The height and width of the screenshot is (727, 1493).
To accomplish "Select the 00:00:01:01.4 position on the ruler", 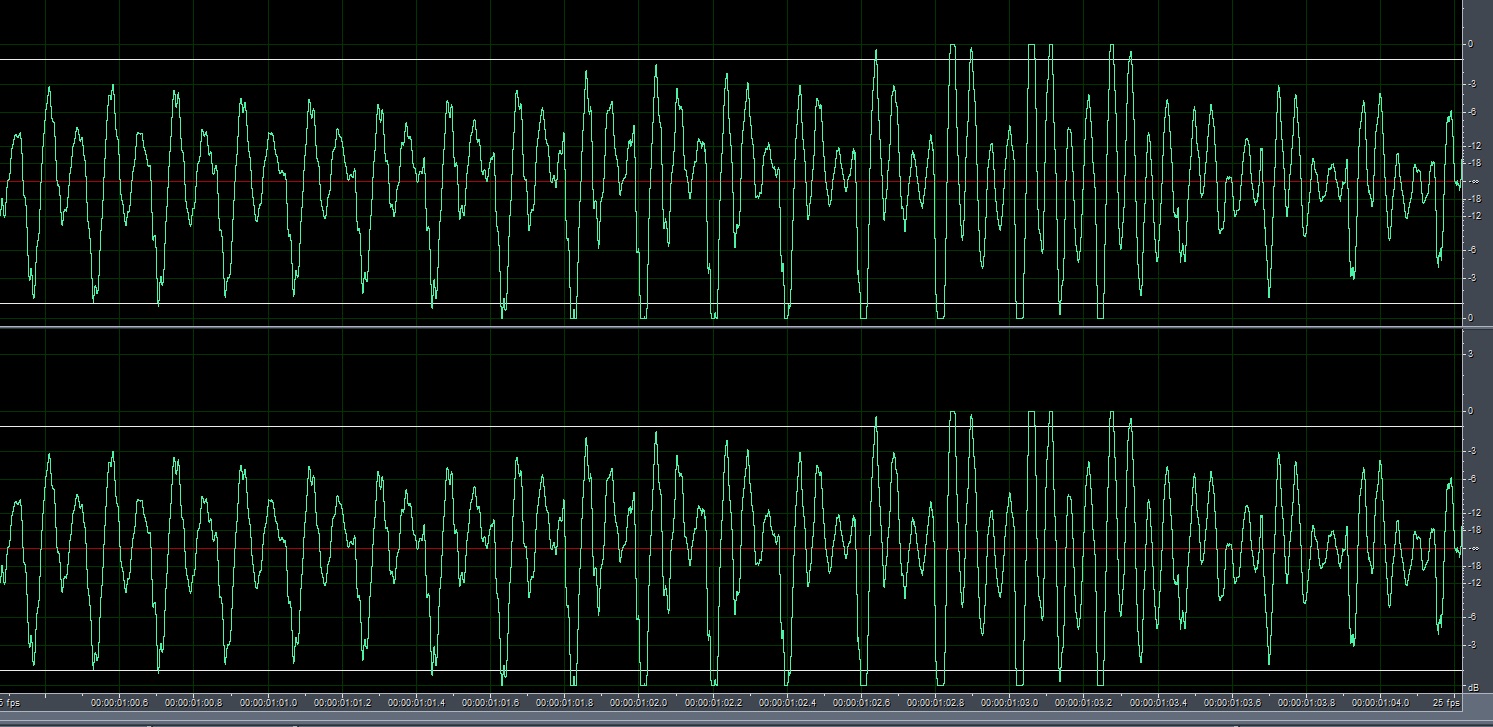I will [x=417, y=703].
